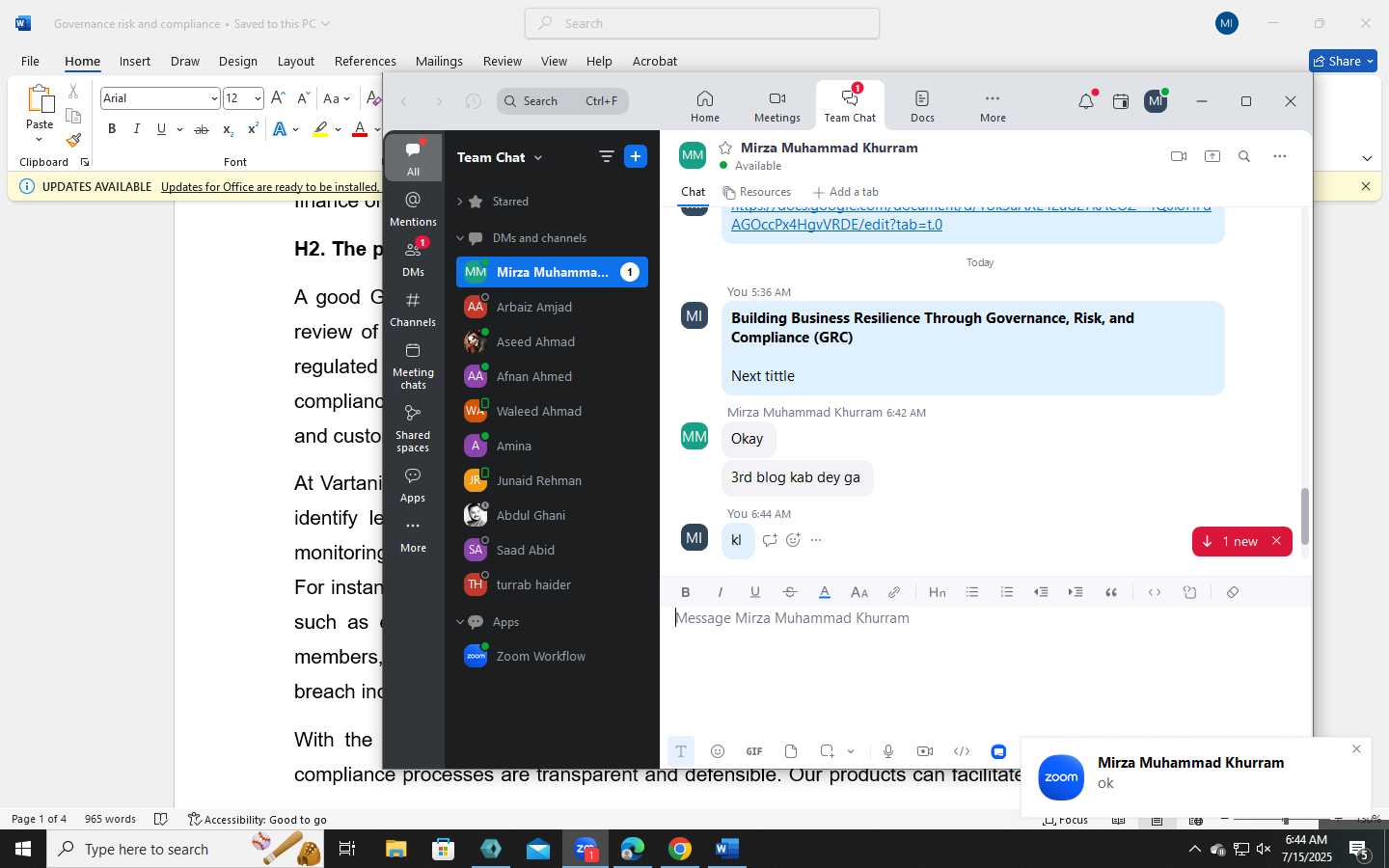This screenshot has height=868, width=1389.
Task: Expand the Team Chat header dropdown
Action: click(537, 157)
